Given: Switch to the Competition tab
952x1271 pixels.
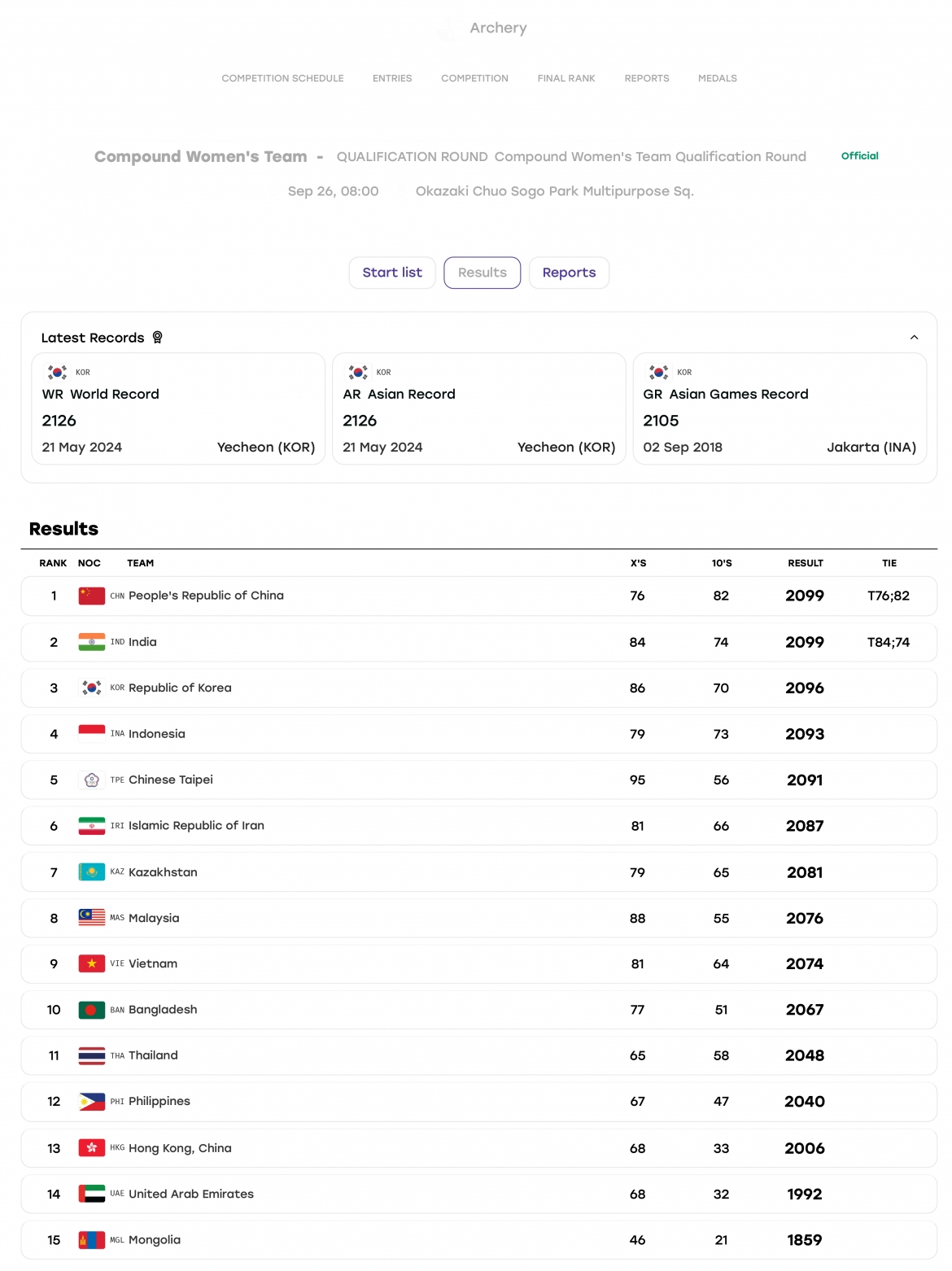Looking at the screenshot, I should (474, 78).
